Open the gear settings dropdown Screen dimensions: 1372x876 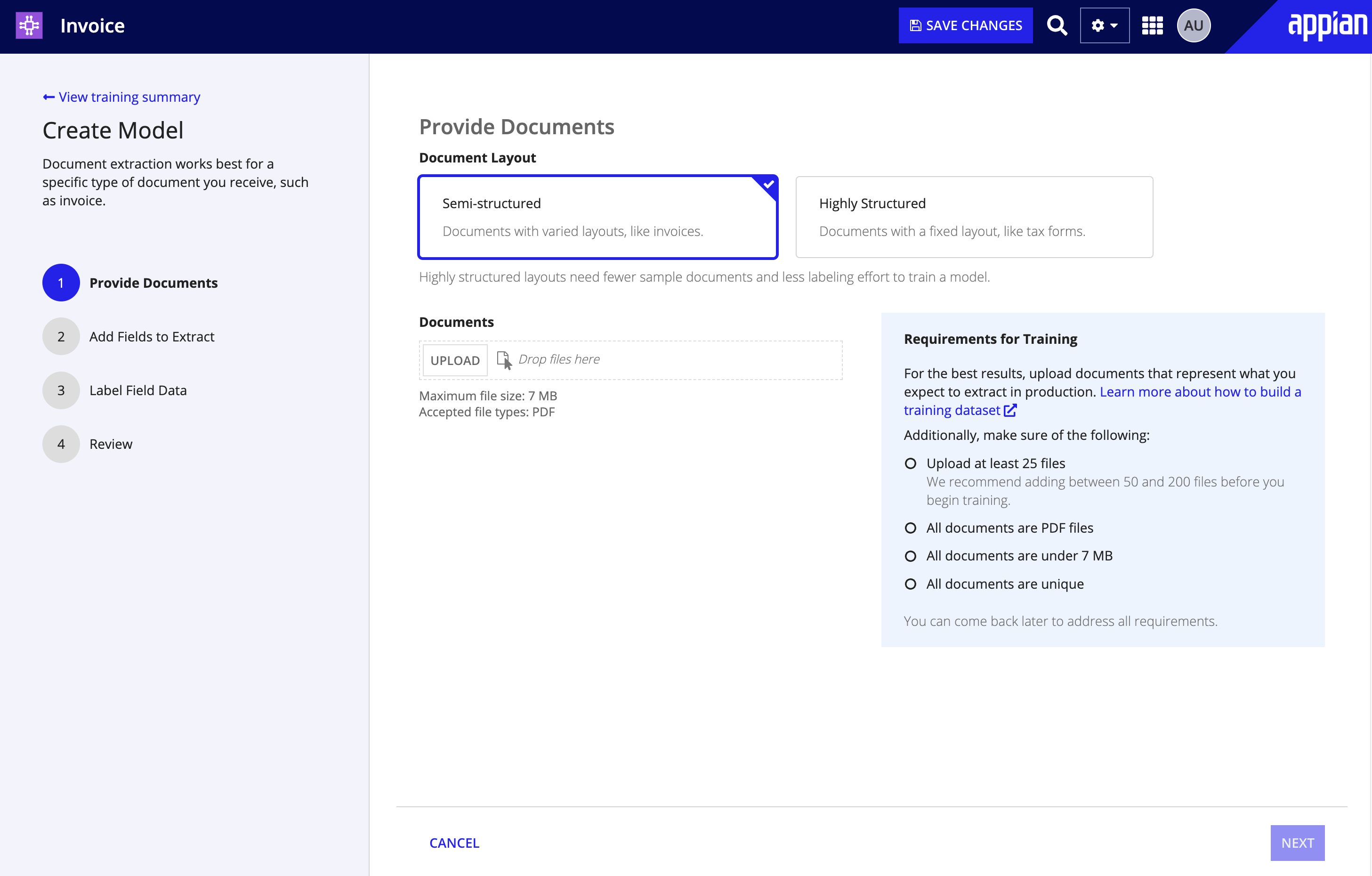click(x=1104, y=25)
